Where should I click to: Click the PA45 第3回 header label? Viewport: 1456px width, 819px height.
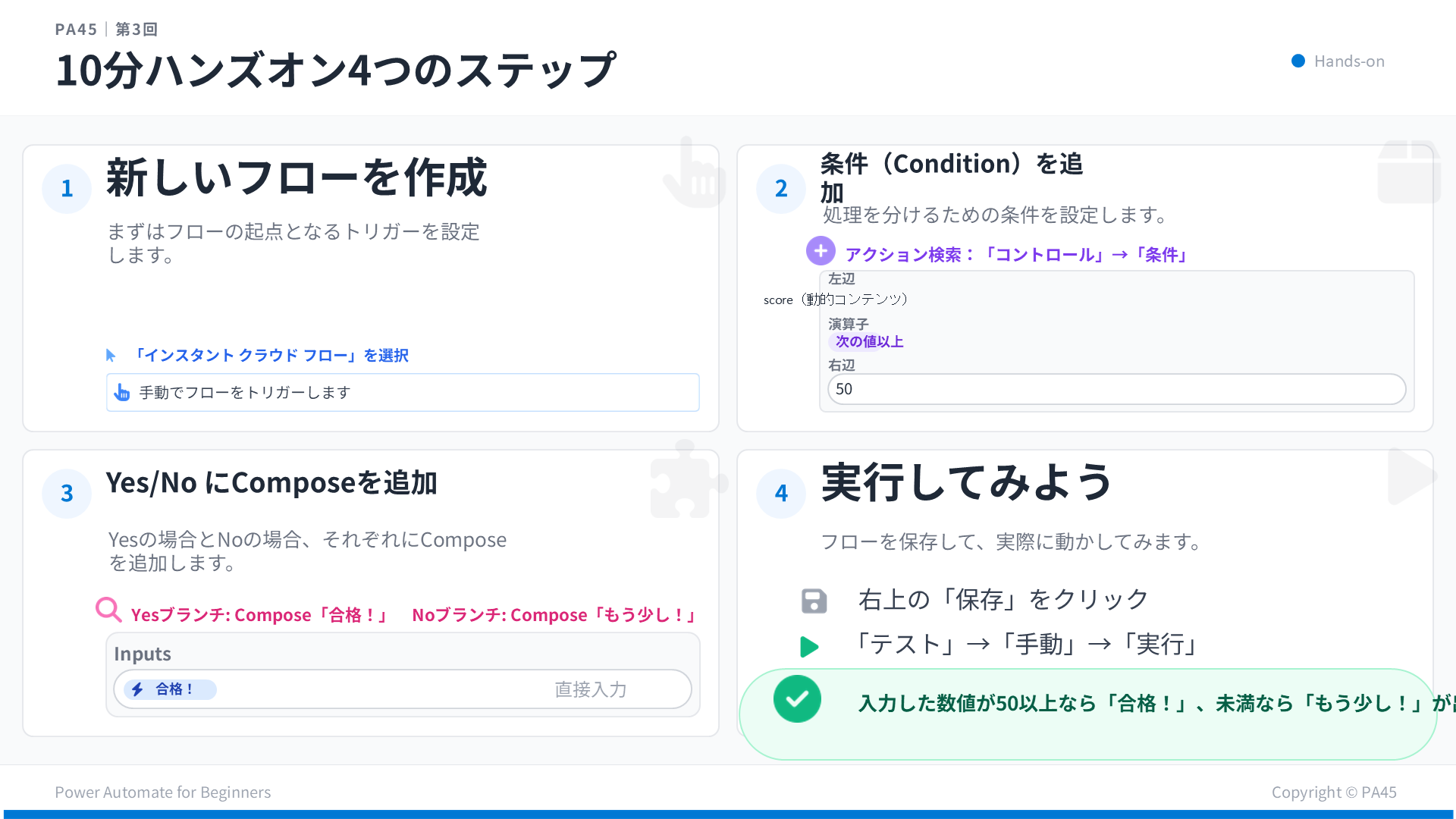[106, 30]
